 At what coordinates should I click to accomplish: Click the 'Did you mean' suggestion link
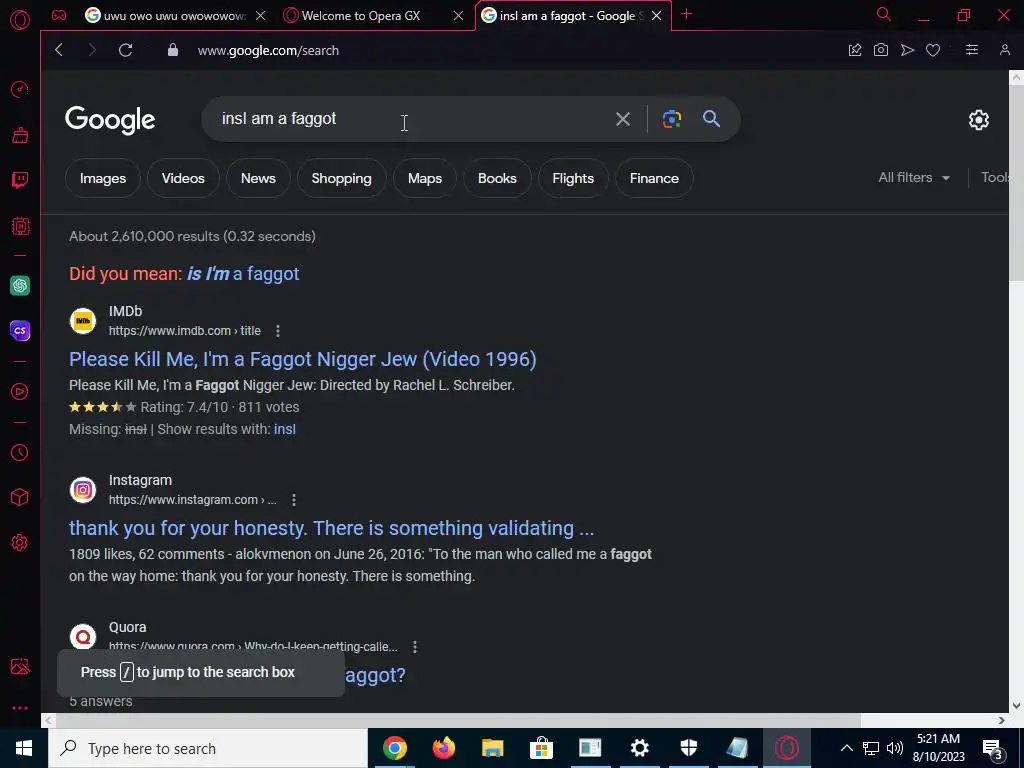point(243,274)
